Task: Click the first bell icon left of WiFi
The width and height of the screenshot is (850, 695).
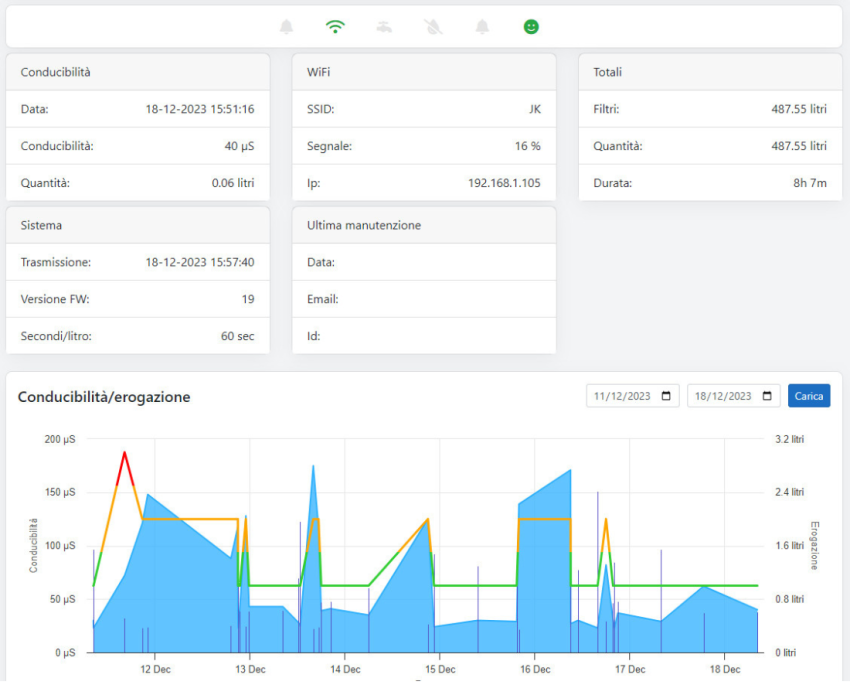Action: tap(287, 27)
